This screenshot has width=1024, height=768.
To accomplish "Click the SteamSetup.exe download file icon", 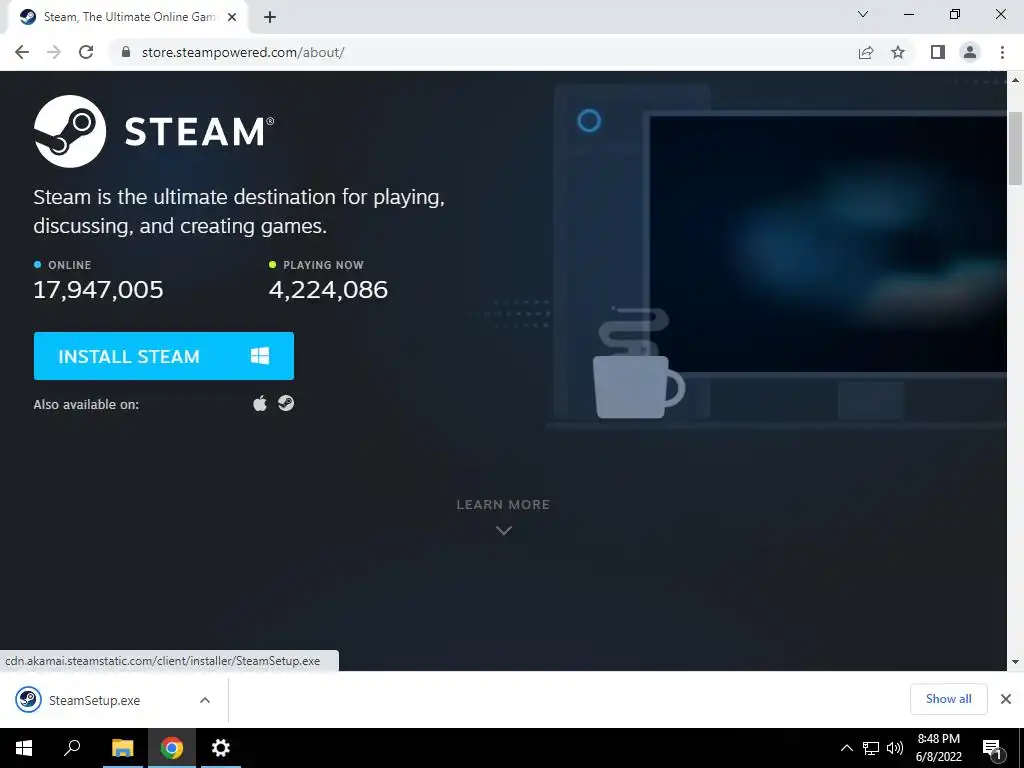I will (x=28, y=700).
